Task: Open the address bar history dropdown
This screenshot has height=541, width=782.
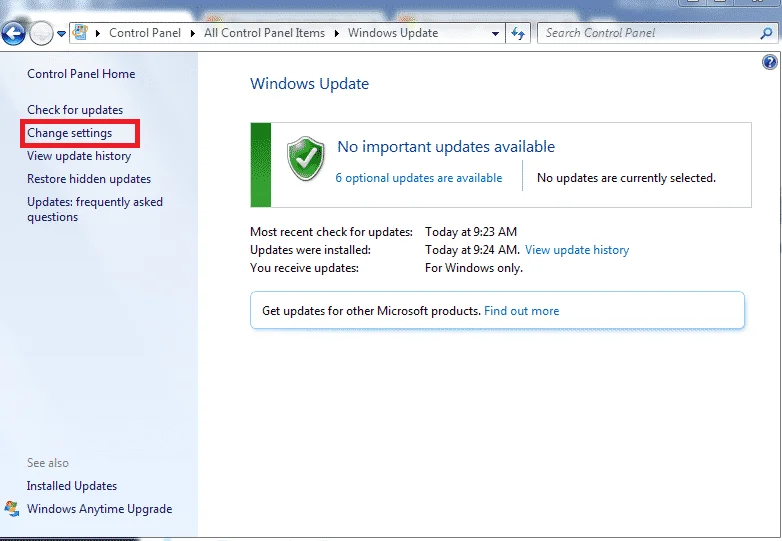Action: coord(495,34)
